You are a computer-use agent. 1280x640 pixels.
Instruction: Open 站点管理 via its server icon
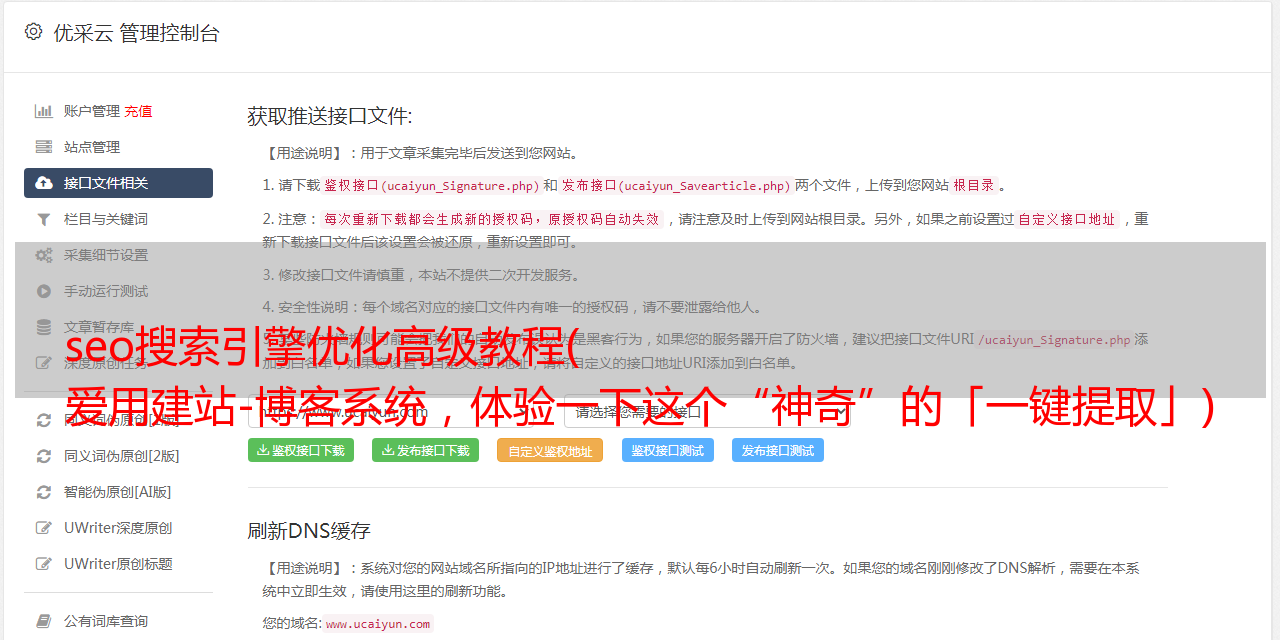point(44,147)
